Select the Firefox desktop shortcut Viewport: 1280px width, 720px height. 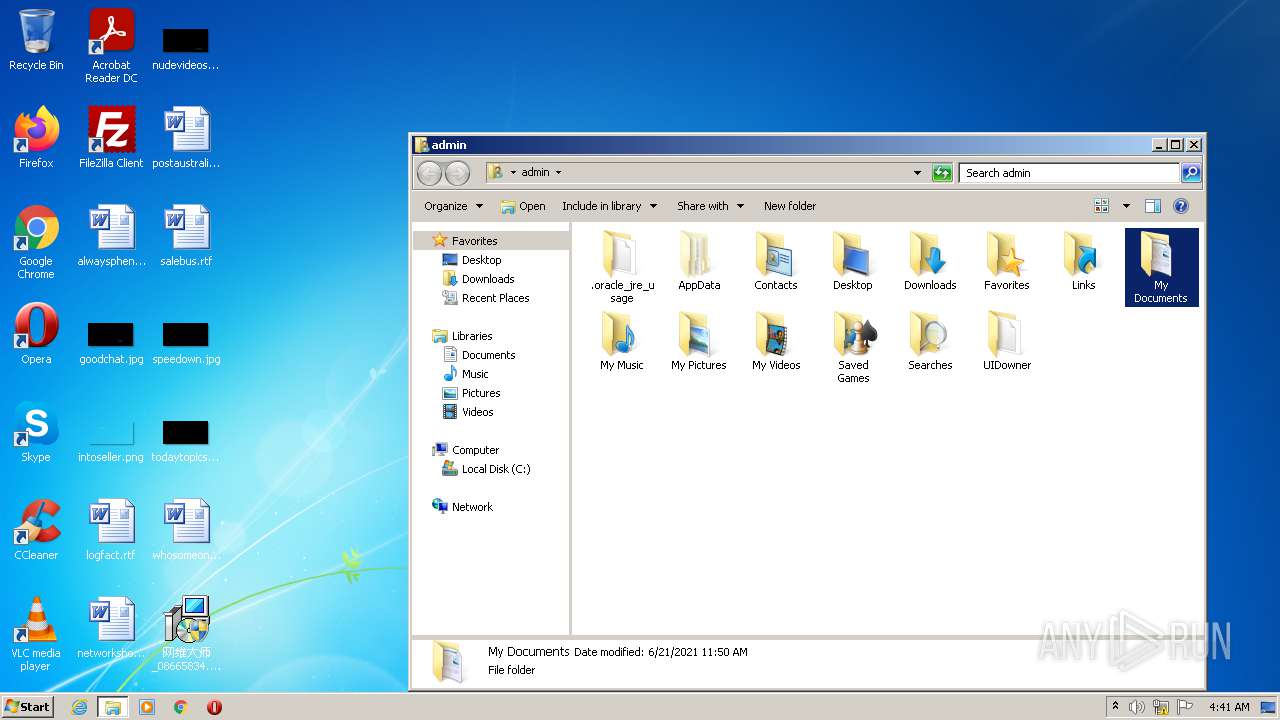click(x=36, y=138)
